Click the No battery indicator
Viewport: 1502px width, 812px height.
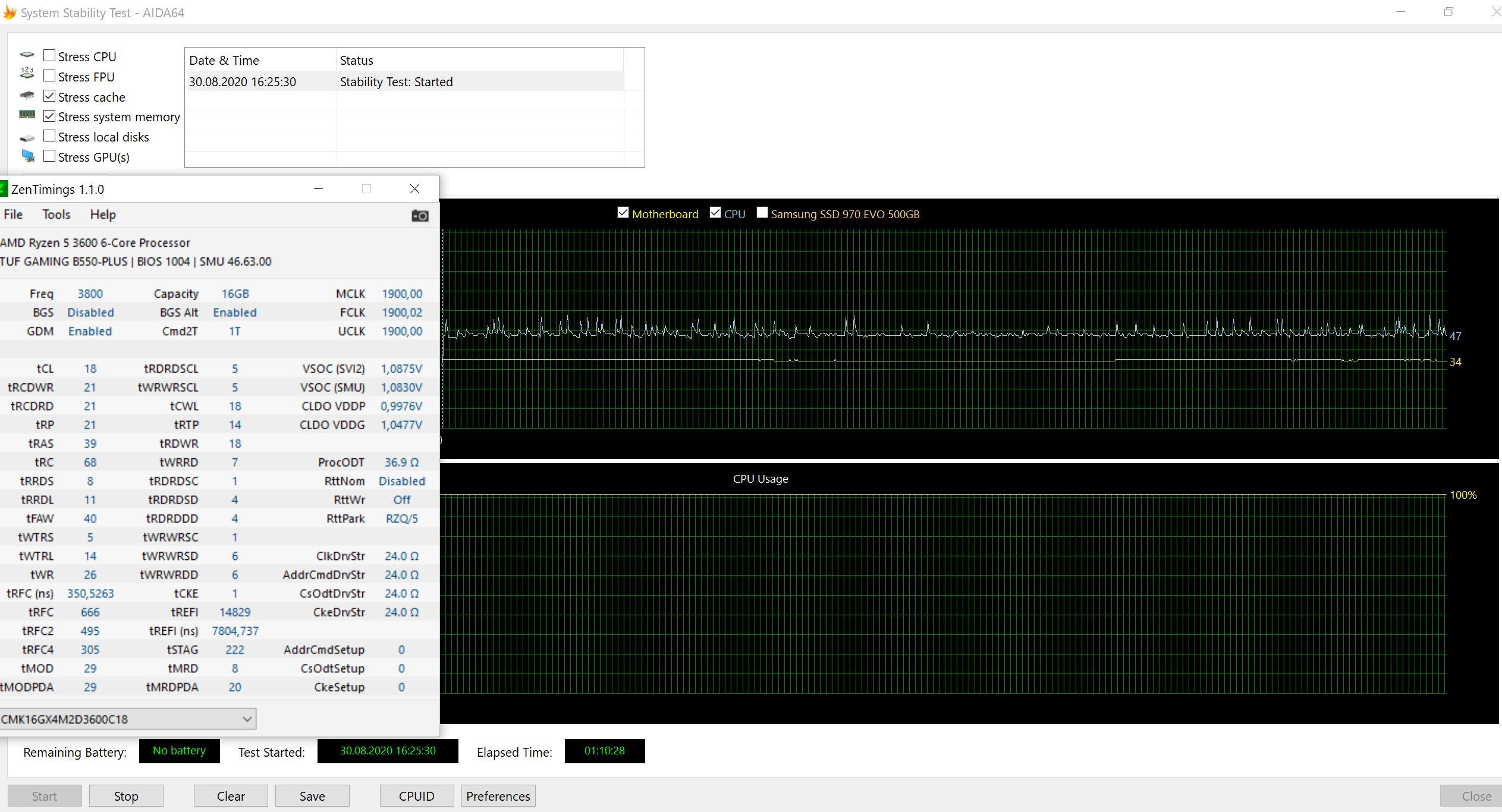[179, 751]
